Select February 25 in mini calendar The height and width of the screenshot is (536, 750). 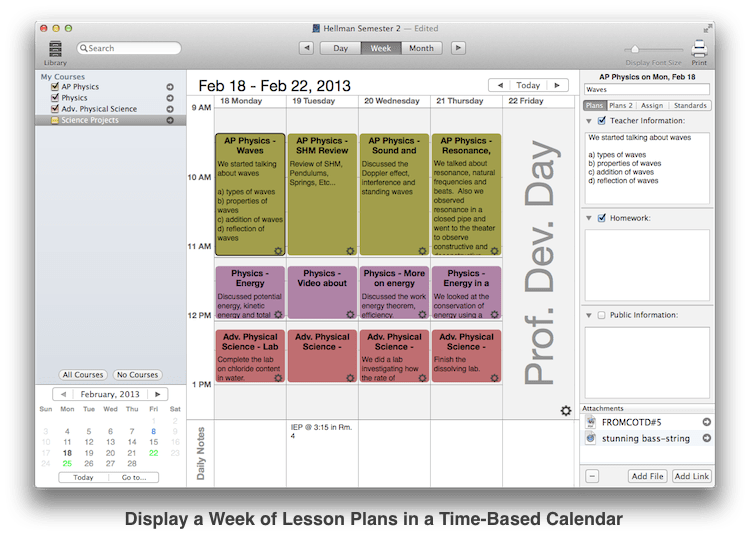67,463
